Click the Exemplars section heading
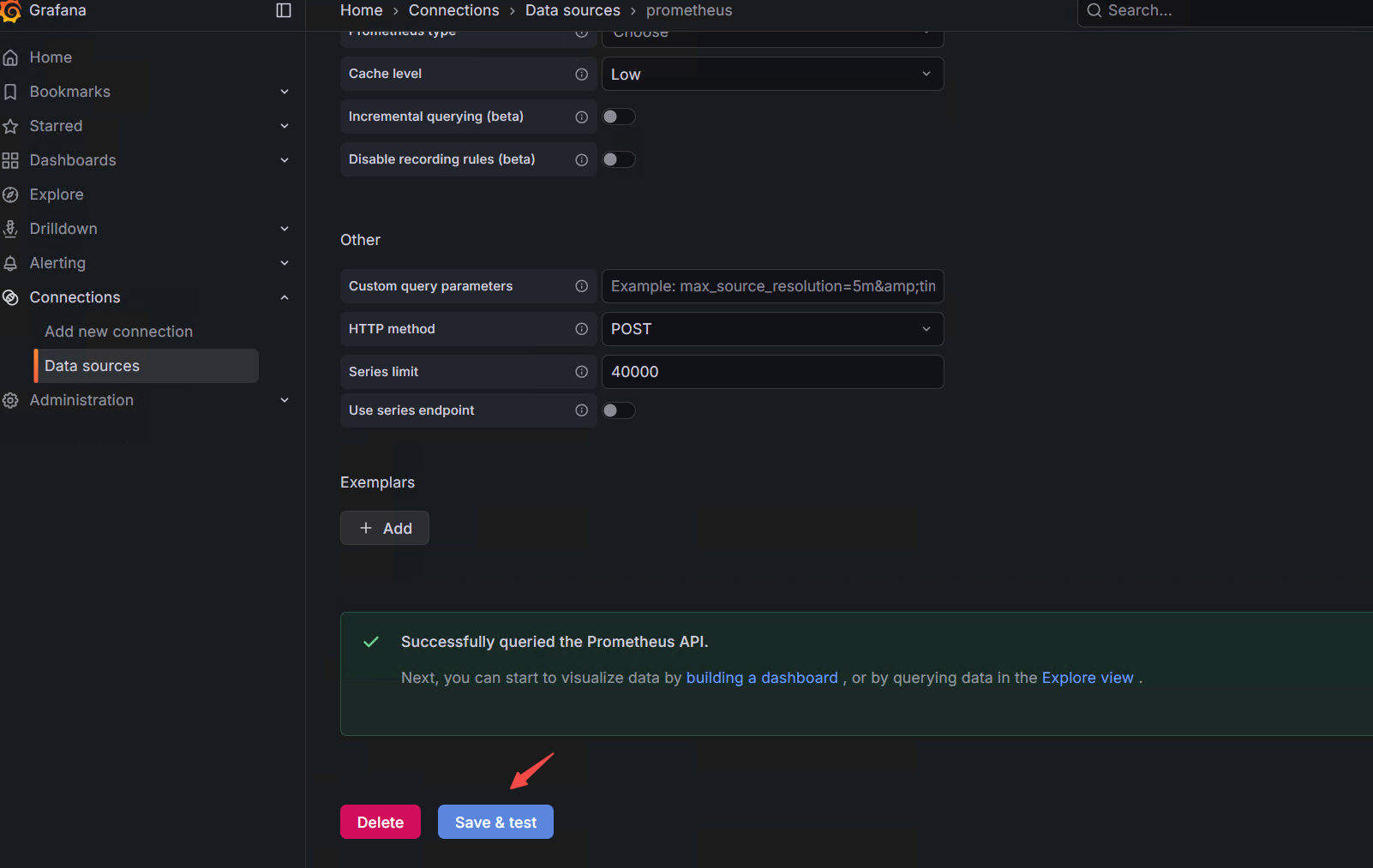 tap(377, 482)
